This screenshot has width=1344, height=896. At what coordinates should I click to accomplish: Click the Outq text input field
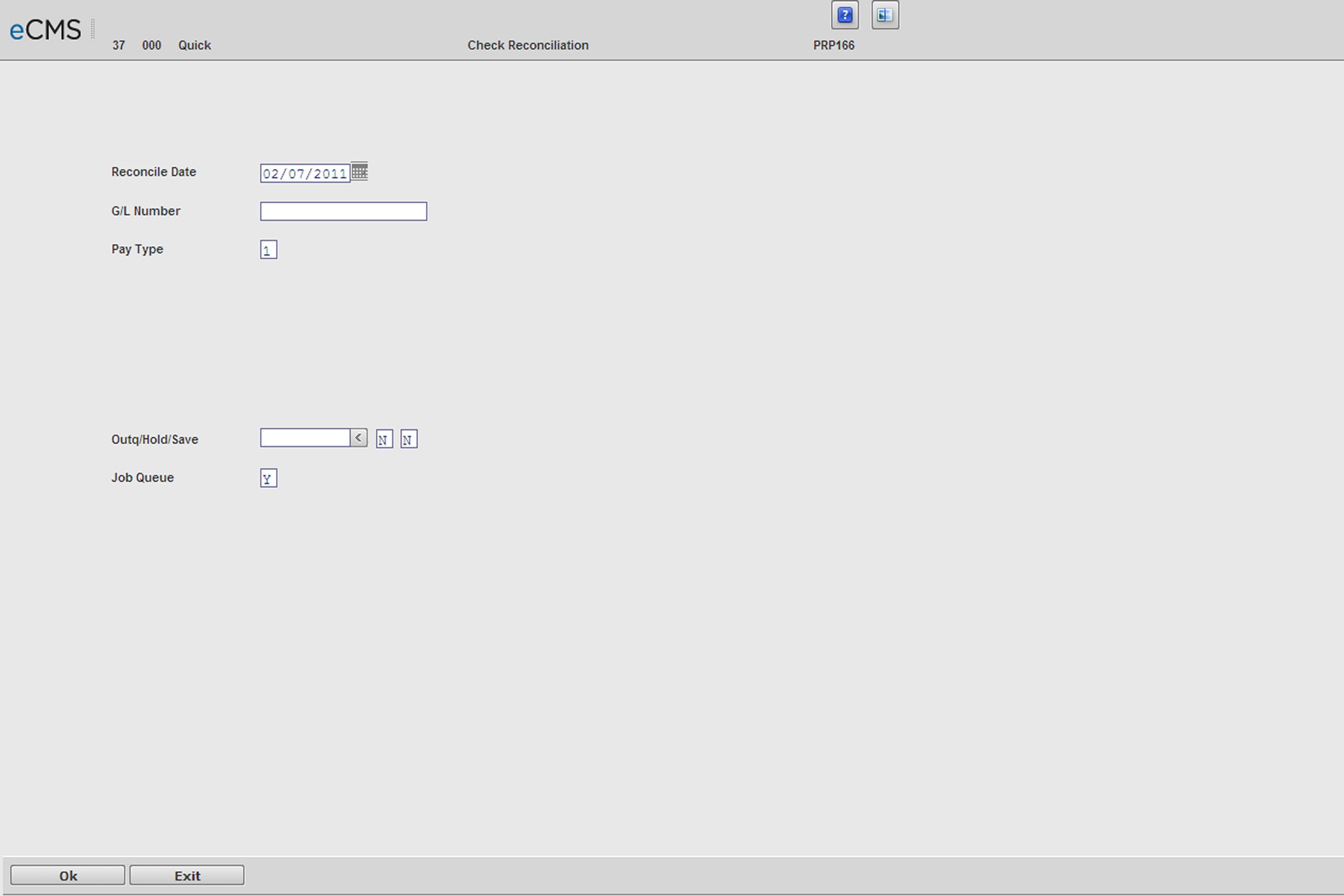pos(305,438)
